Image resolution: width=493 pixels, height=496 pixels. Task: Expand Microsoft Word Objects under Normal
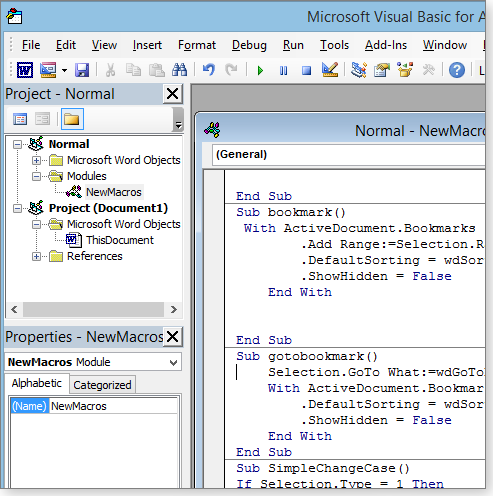pyautogui.click(x=36, y=160)
